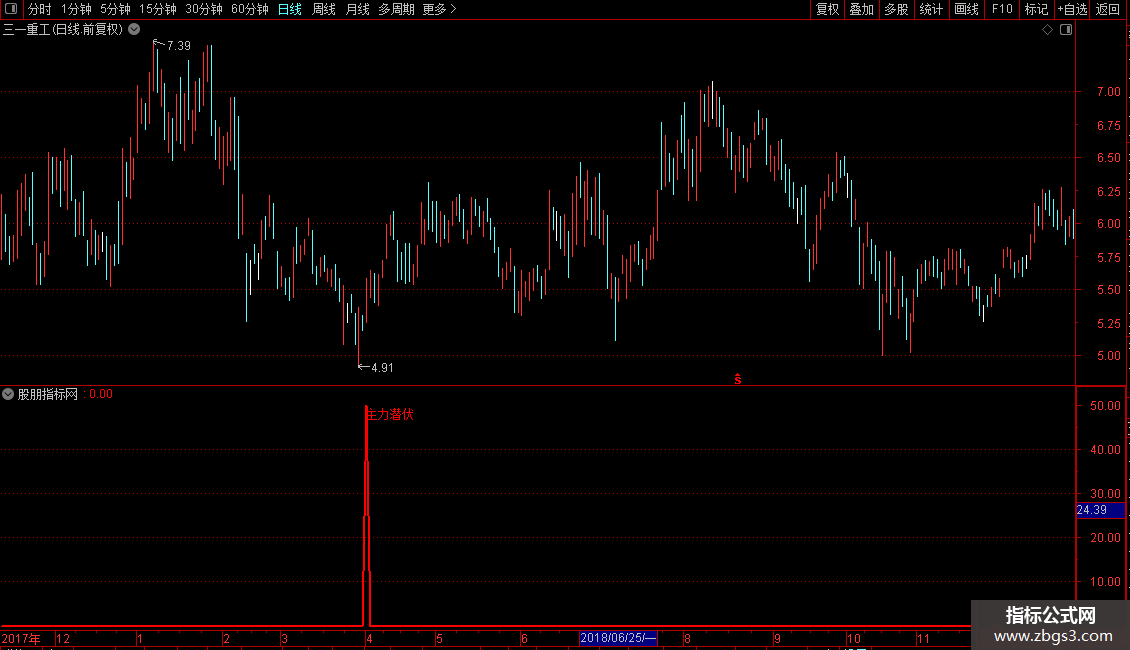Open 多周期 multi-period view

click(396, 9)
